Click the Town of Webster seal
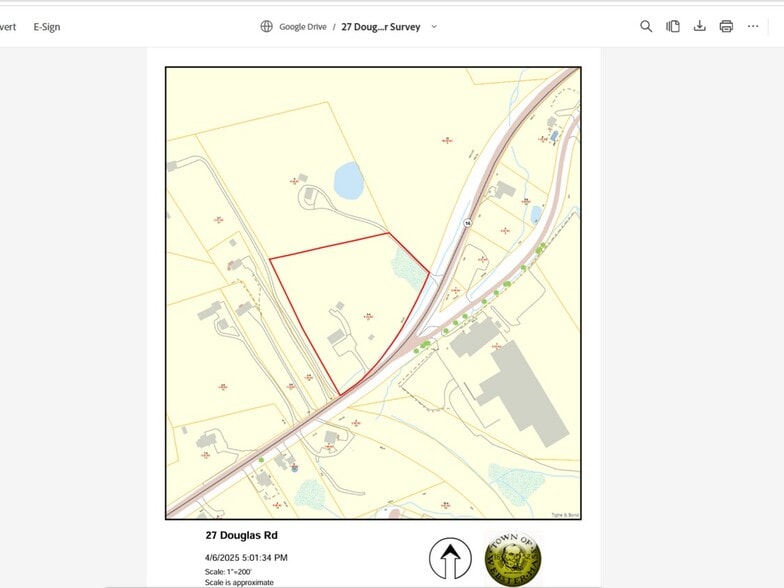Screen dimensions: 784x588 (513, 557)
